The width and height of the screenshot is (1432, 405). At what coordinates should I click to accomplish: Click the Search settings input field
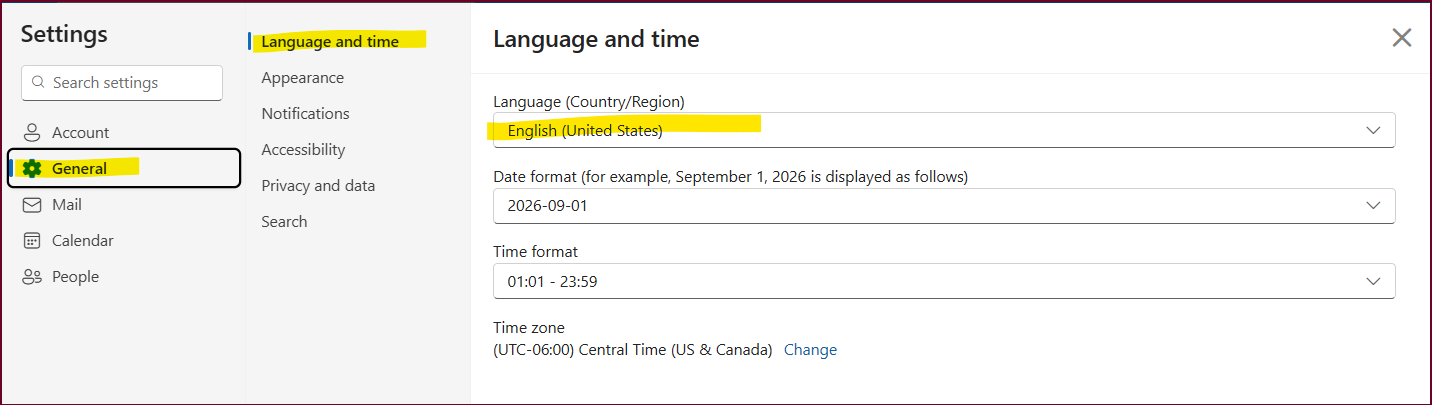122,83
